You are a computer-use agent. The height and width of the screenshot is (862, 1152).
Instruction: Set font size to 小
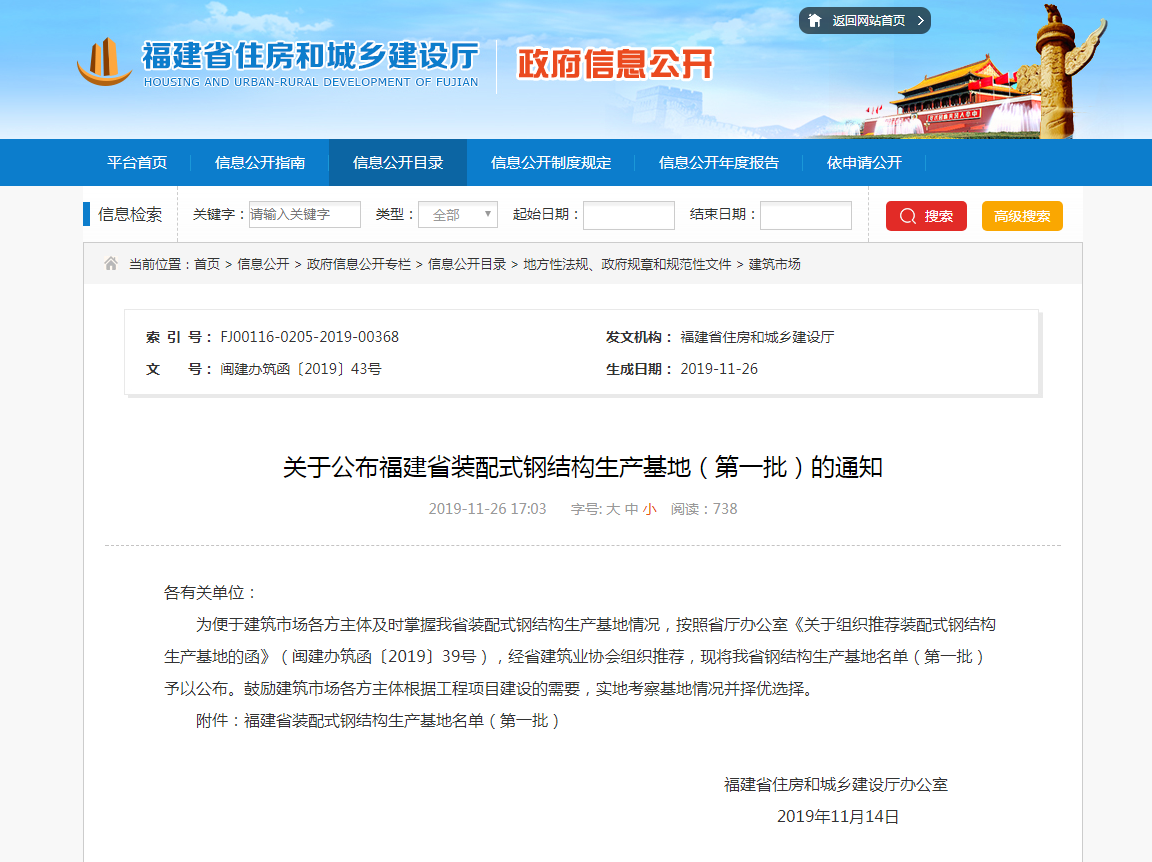click(x=650, y=509)
